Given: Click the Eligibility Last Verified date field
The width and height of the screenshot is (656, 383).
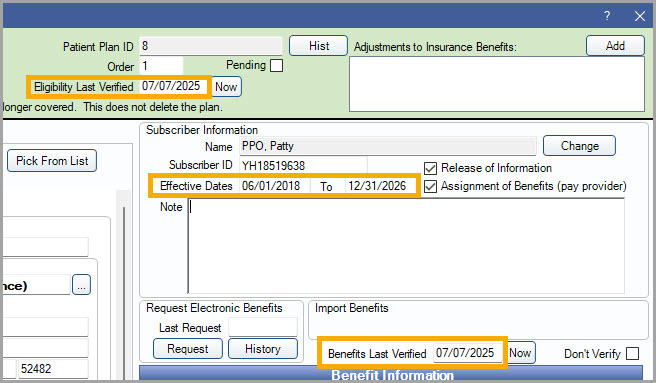Looking at the screenshot, I should point(173,86).
